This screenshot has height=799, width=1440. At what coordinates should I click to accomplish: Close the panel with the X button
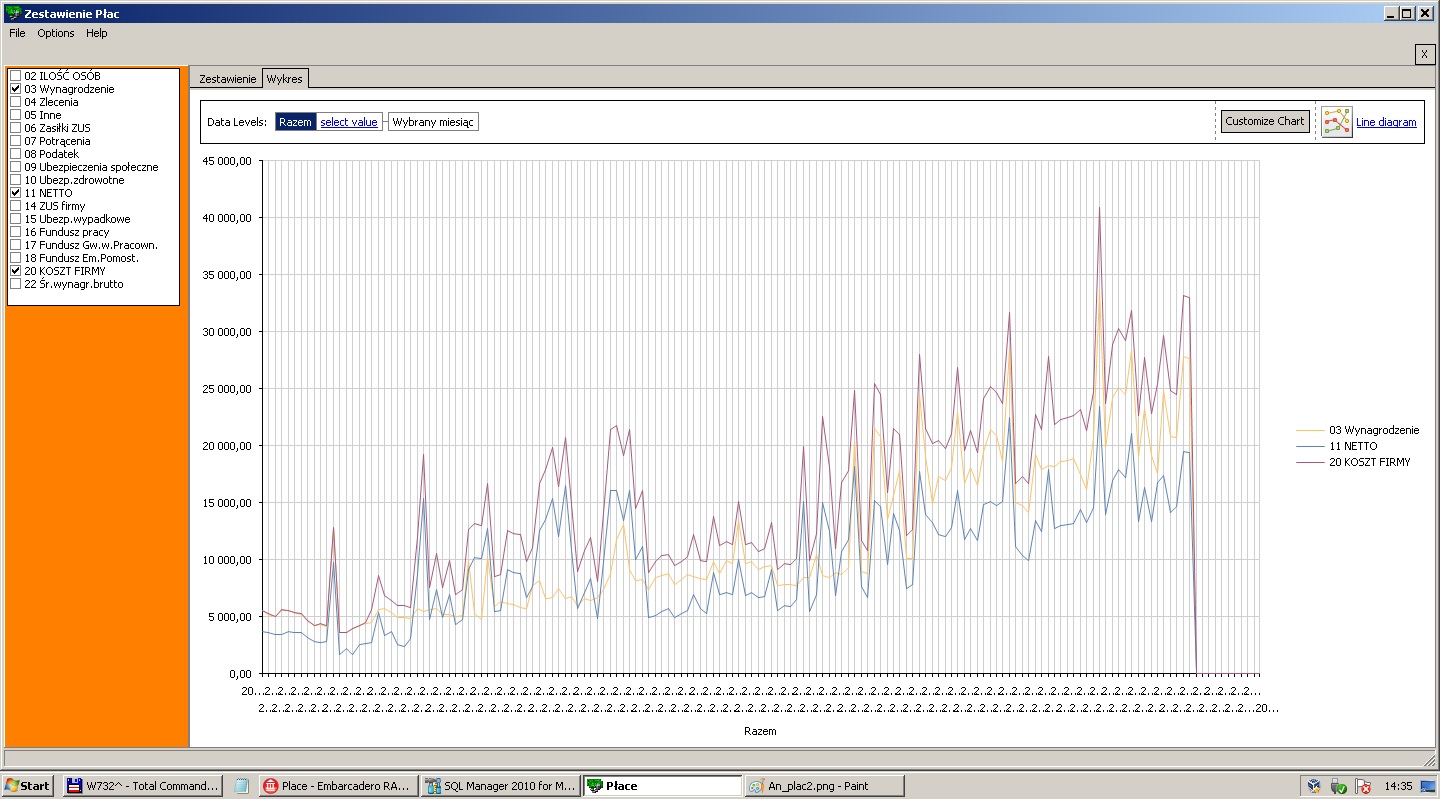[x=1425, y=54]
